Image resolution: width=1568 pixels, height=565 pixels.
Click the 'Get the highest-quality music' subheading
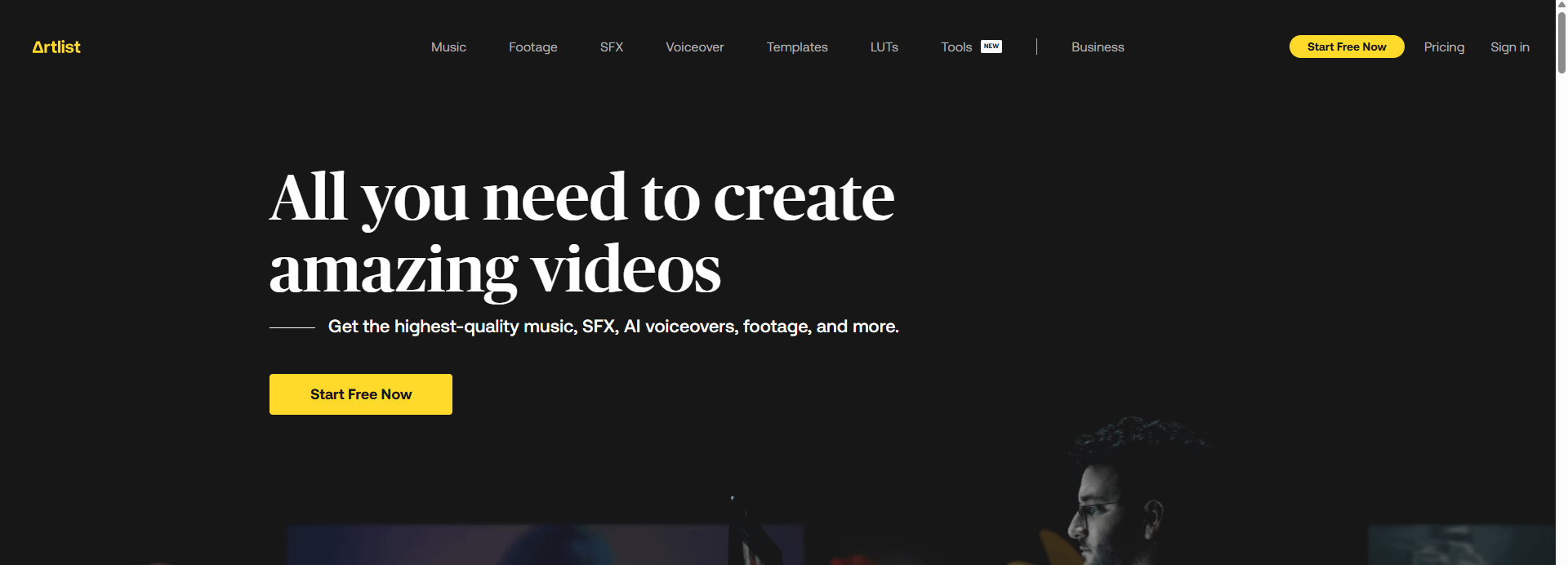pyautogui.click(x=612, y=327)
